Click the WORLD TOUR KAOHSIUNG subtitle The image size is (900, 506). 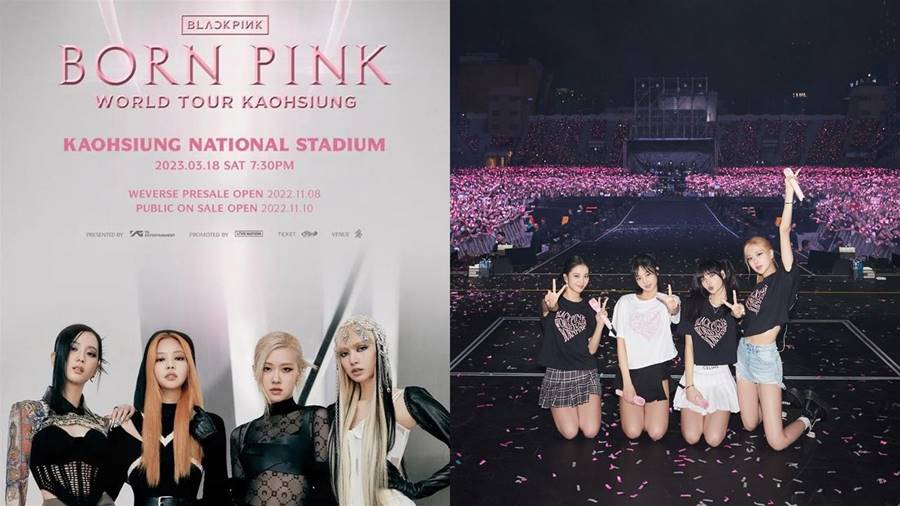(x=226, y=102)
